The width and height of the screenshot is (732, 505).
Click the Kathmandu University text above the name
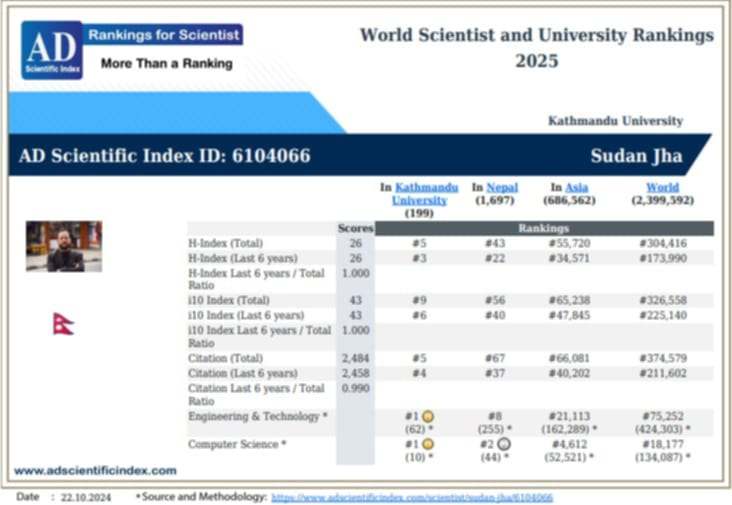(615, 121)
